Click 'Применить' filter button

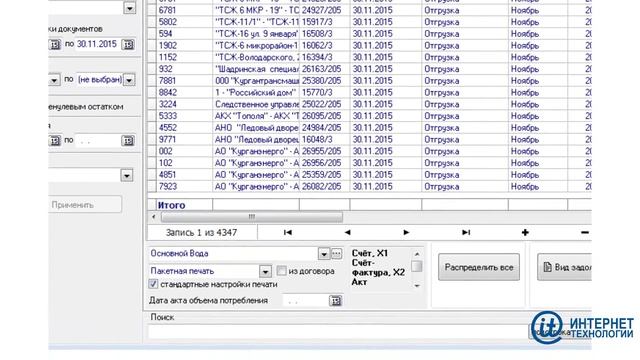(84, 204)
